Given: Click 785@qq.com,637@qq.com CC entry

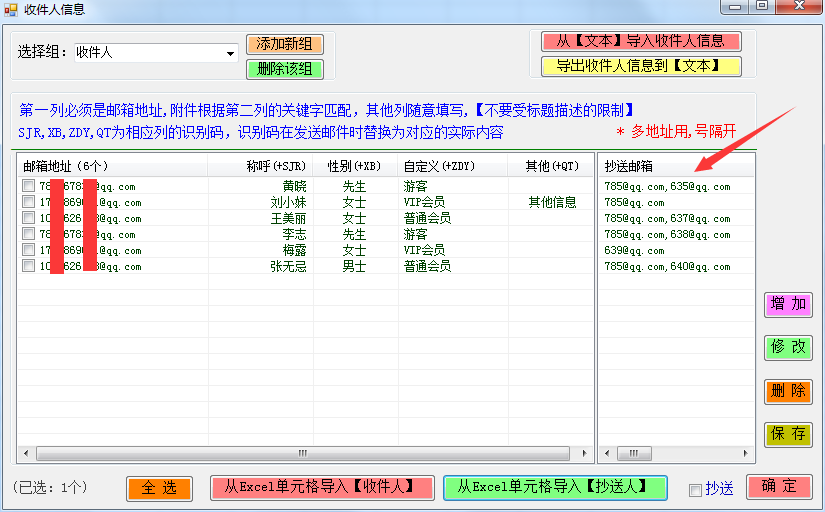Looking at the screenshot, I should tap(667, 218).
